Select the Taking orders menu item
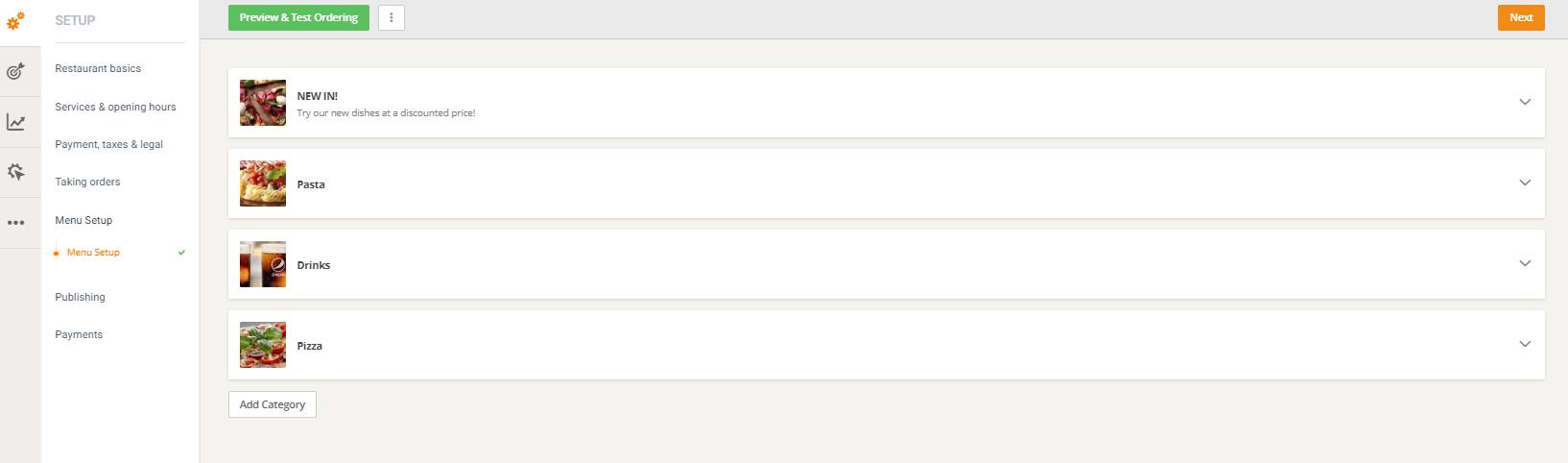The width and height of the screenshot is (1568, 463). click(87, 183)
